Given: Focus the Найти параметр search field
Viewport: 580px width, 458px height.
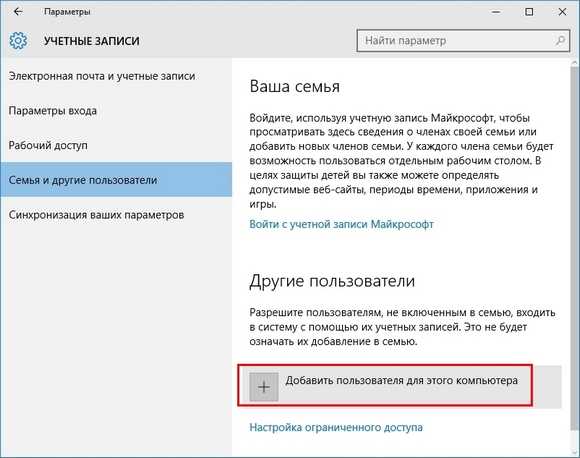Looking at the screenshot, I should [x=463, y=40].
